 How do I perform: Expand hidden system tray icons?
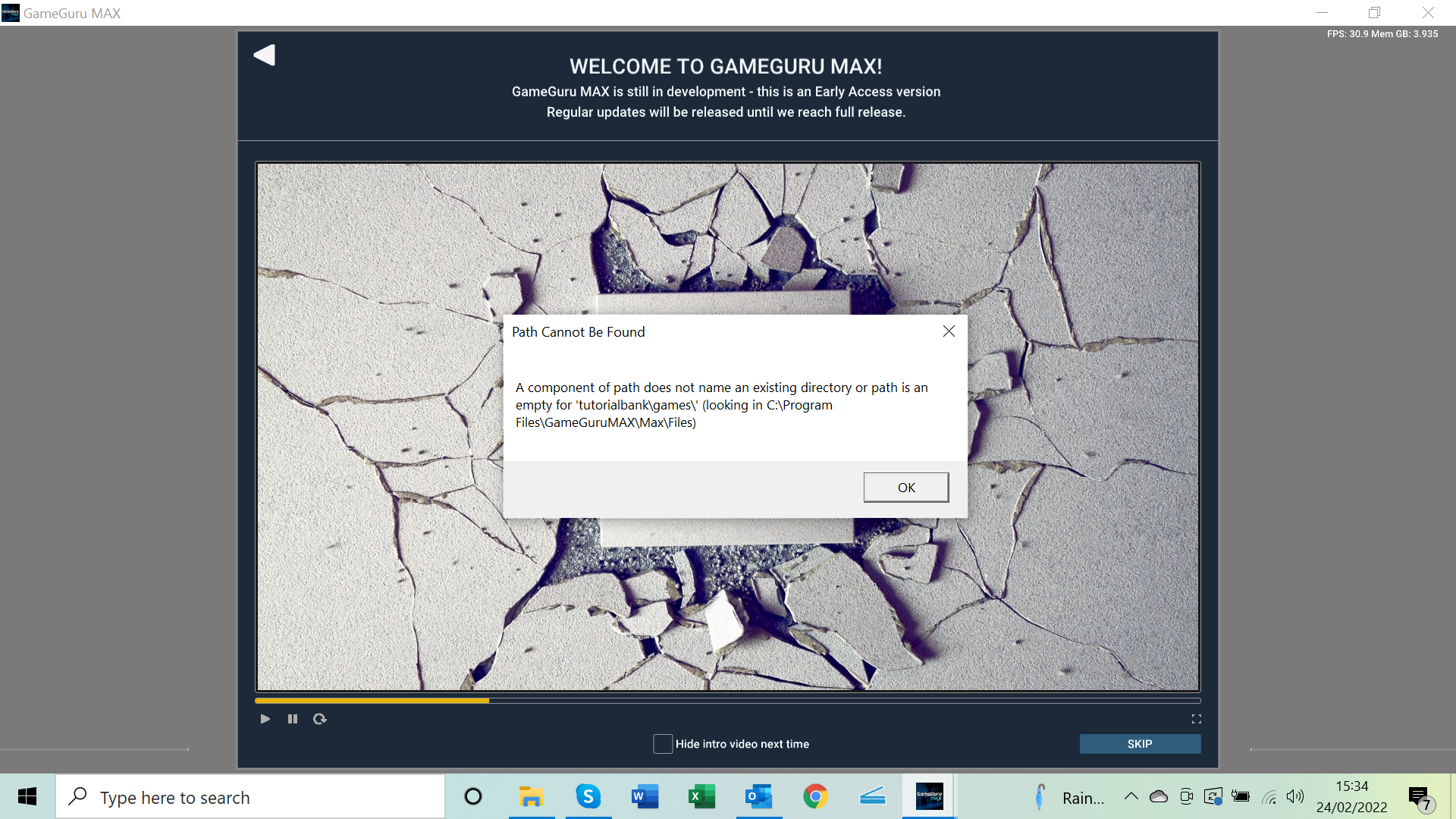tap(1131, 796)
